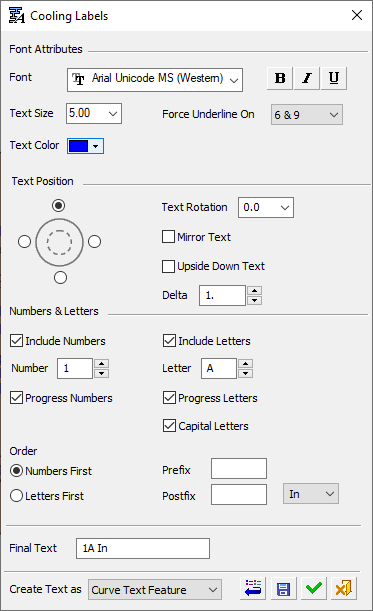
Task: Click the Prefix input field
Action: tap(239, 468)
